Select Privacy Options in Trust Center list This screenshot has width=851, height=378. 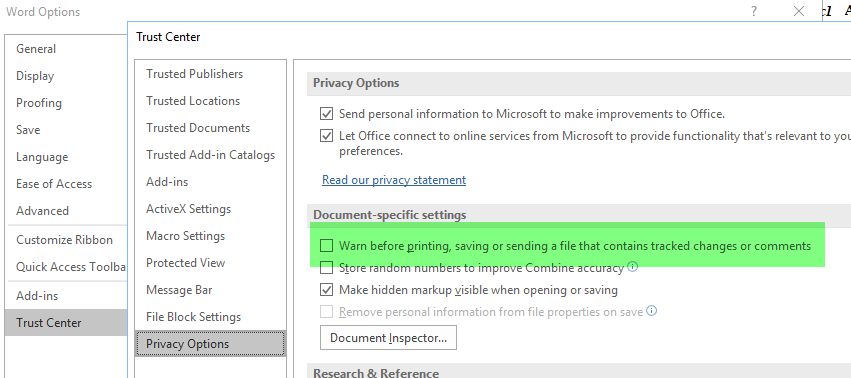coord(210,344)
